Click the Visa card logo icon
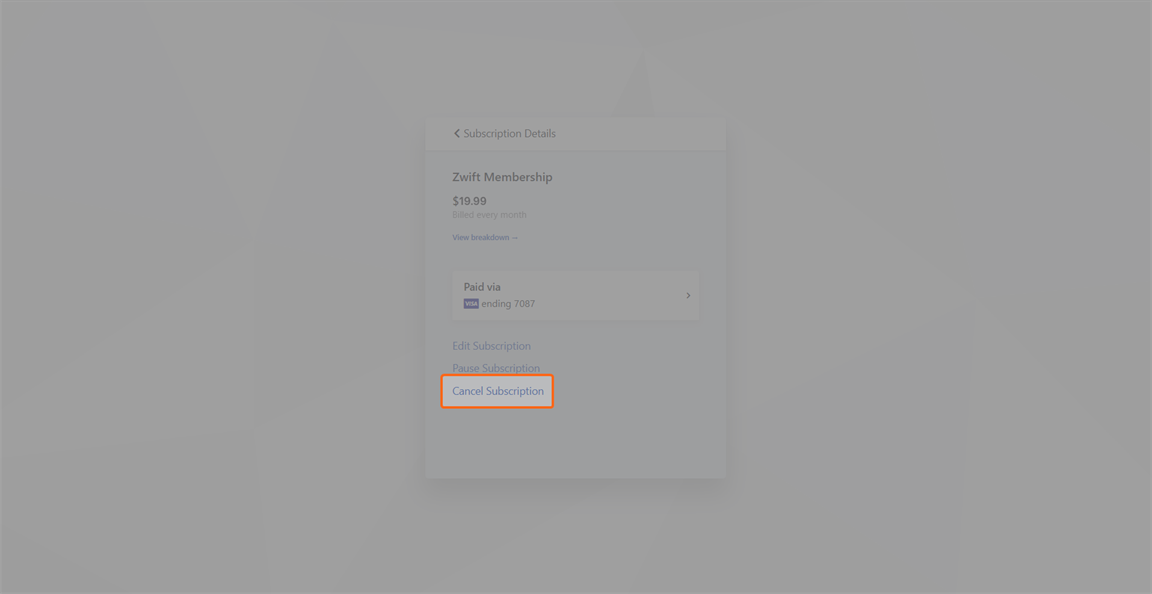This screenshot has width=1152, height=594. 471,304
